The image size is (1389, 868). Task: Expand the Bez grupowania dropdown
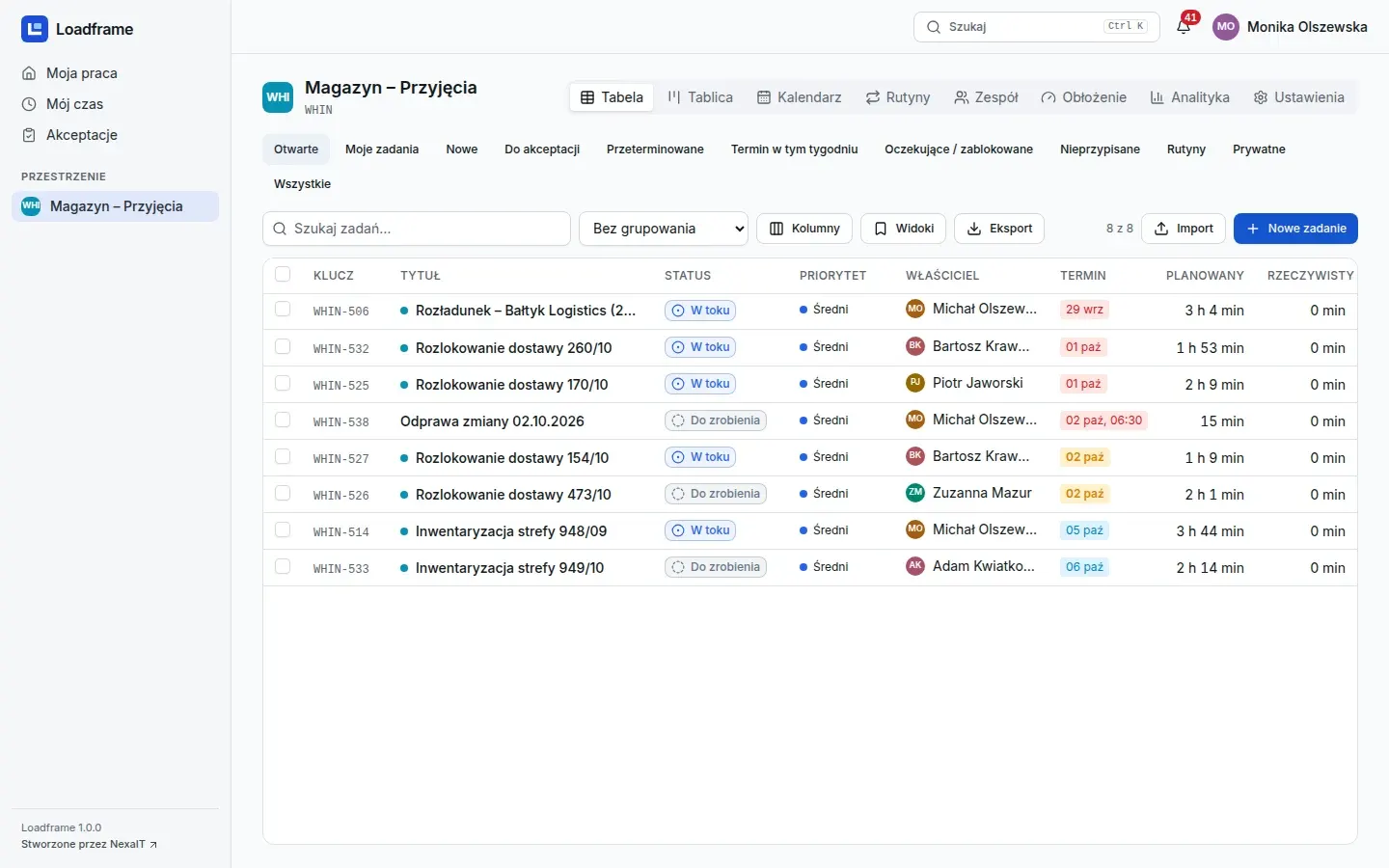coord(664,229)
